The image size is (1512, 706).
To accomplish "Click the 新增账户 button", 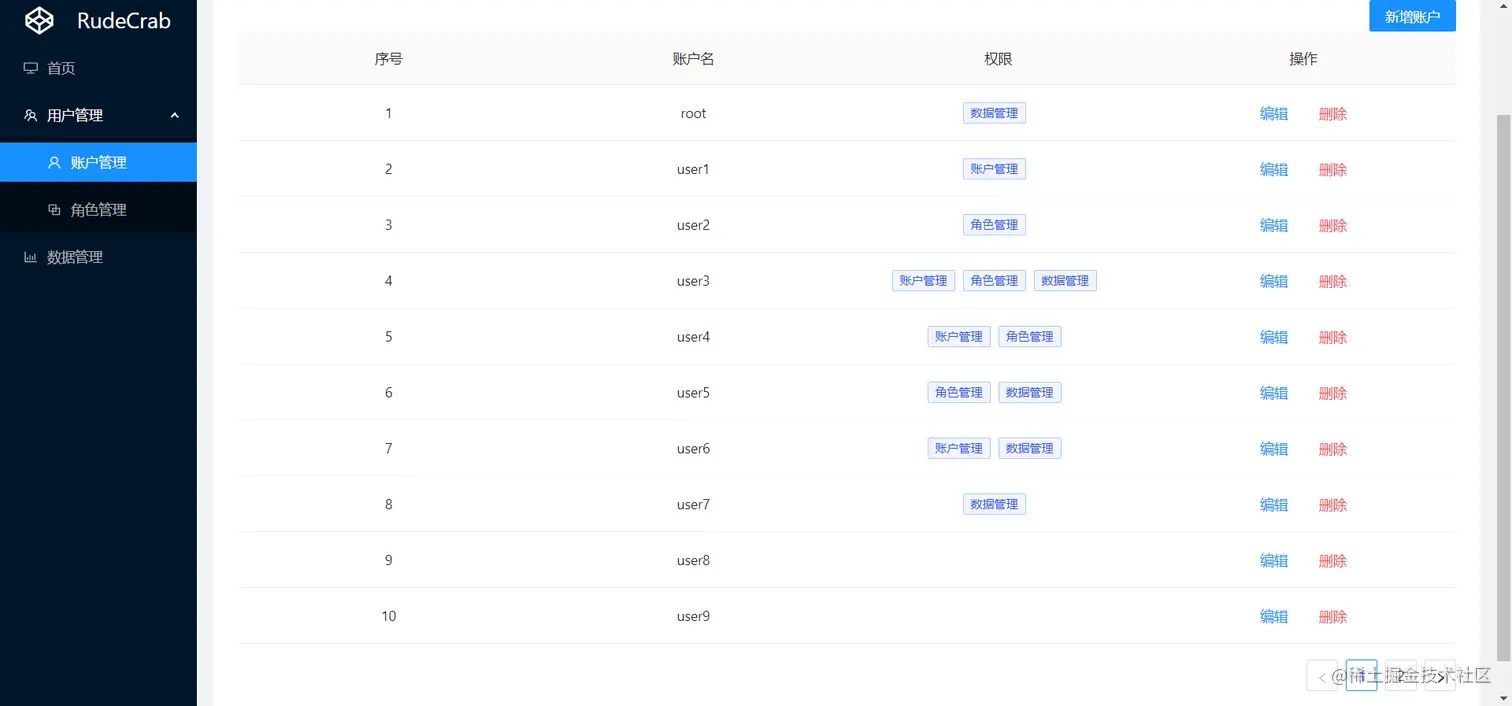I will 1412,16.
